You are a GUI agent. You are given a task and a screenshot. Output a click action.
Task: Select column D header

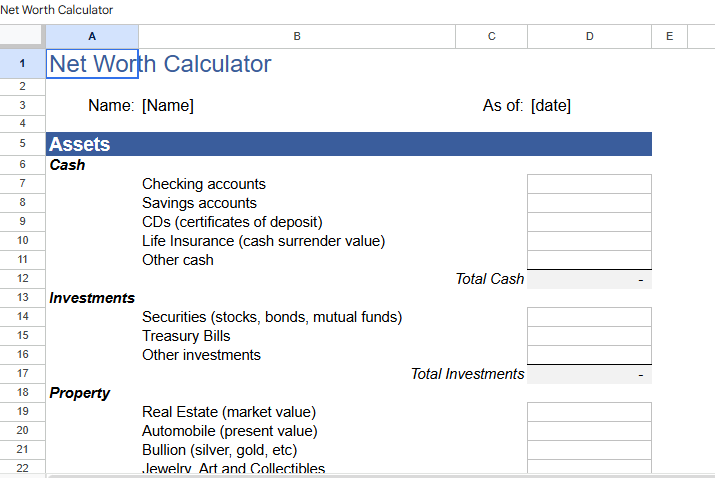590,36
